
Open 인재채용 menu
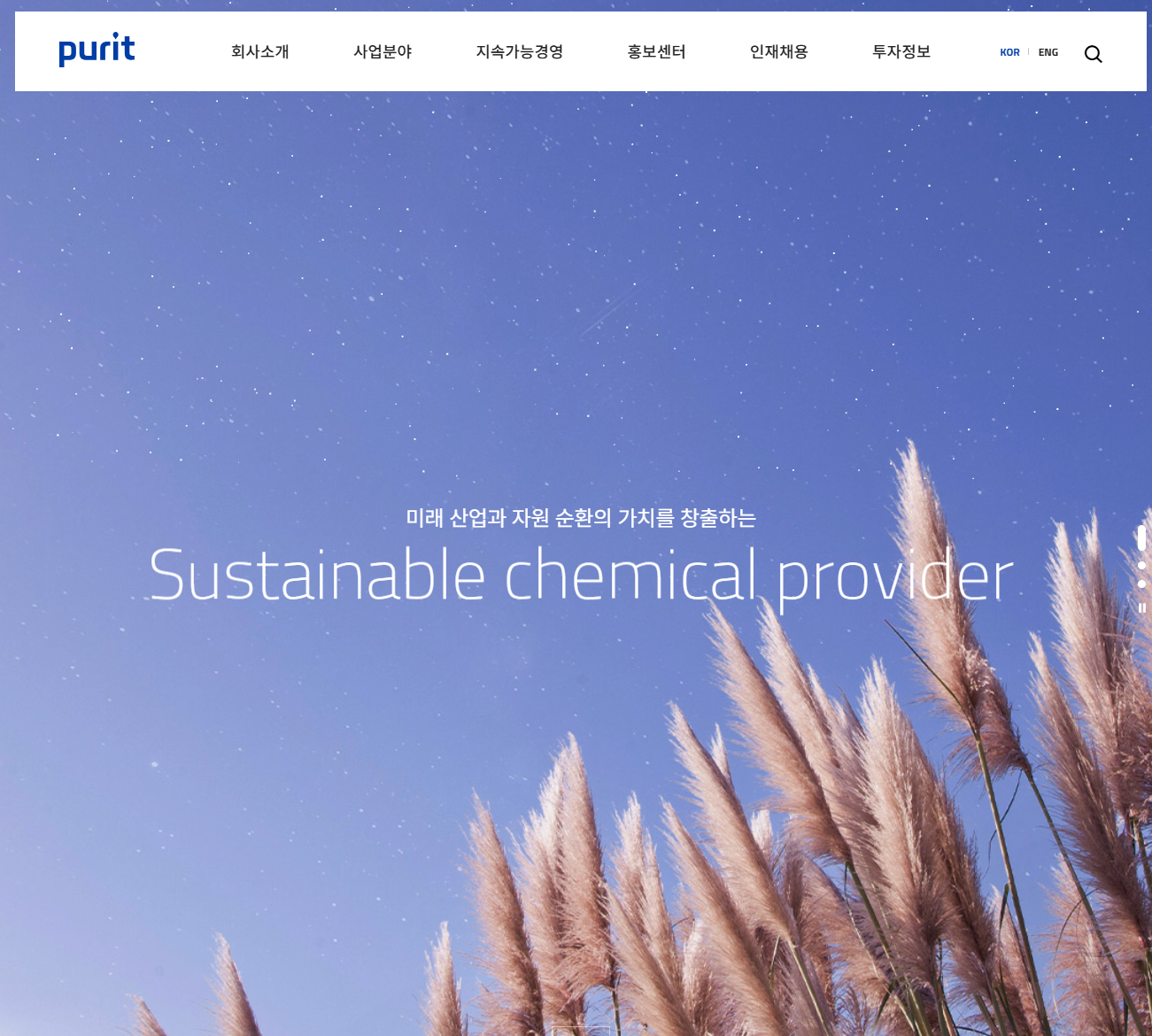[779, 52]
